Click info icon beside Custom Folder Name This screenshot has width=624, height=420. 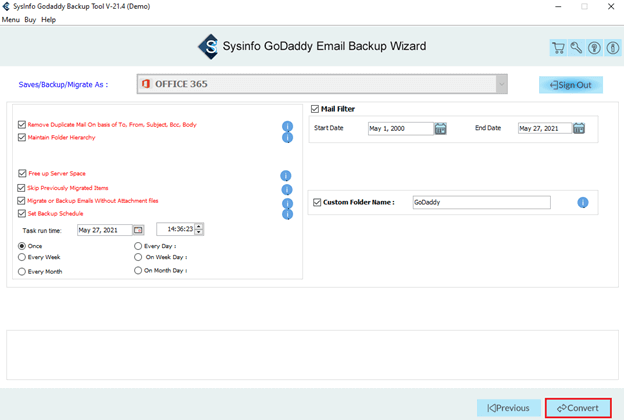click(583, 203)
